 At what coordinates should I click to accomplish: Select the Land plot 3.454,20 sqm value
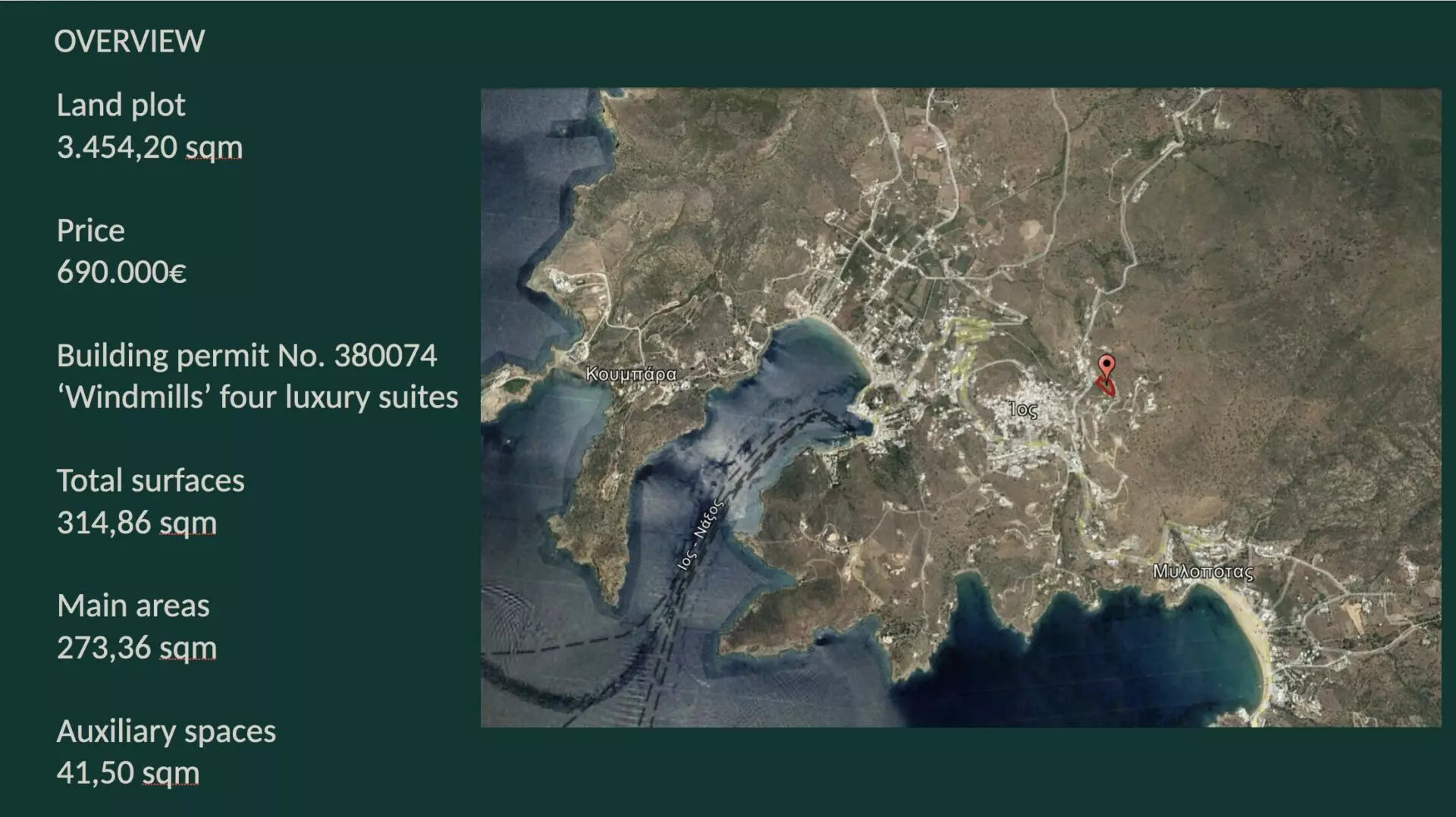click(149, 146)
